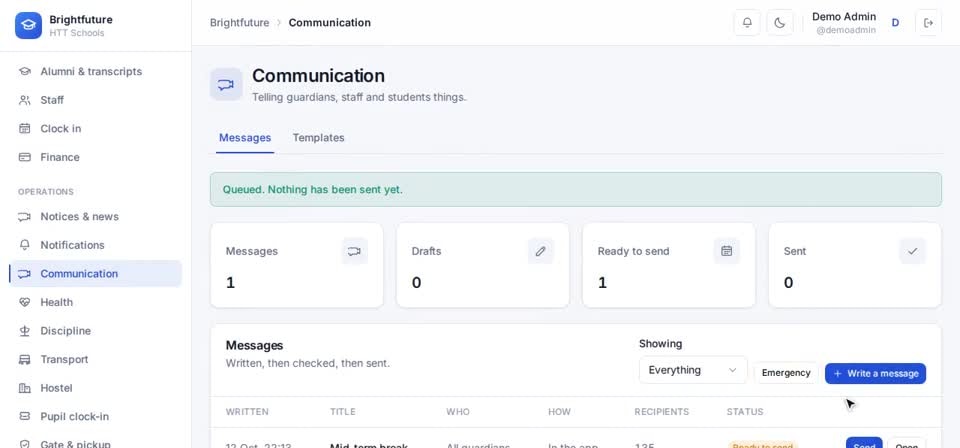Click the Gate & pickup shield icon

(24, 444)
